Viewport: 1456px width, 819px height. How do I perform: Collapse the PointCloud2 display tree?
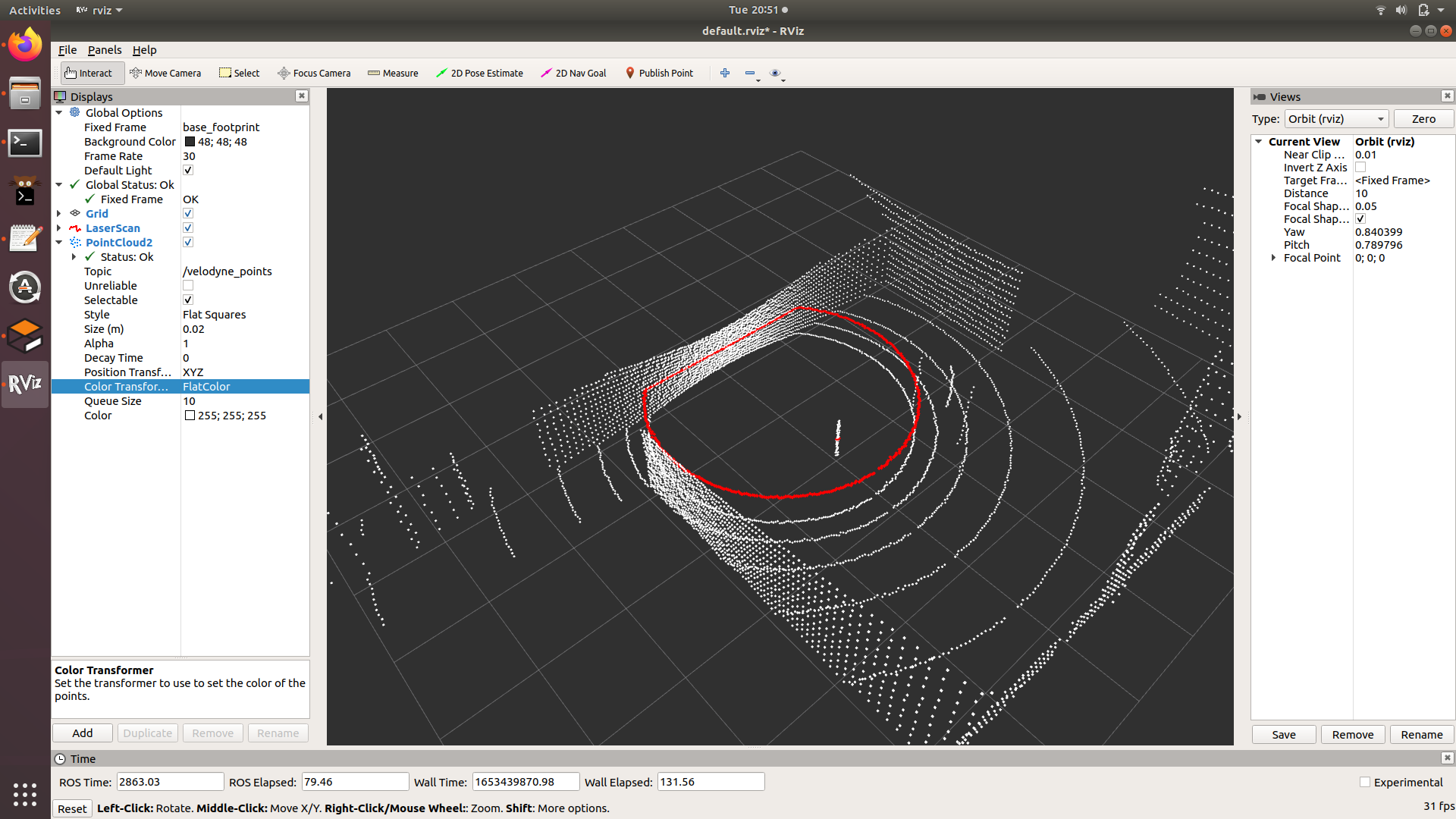pyautogui.click(x=59, y=242)
